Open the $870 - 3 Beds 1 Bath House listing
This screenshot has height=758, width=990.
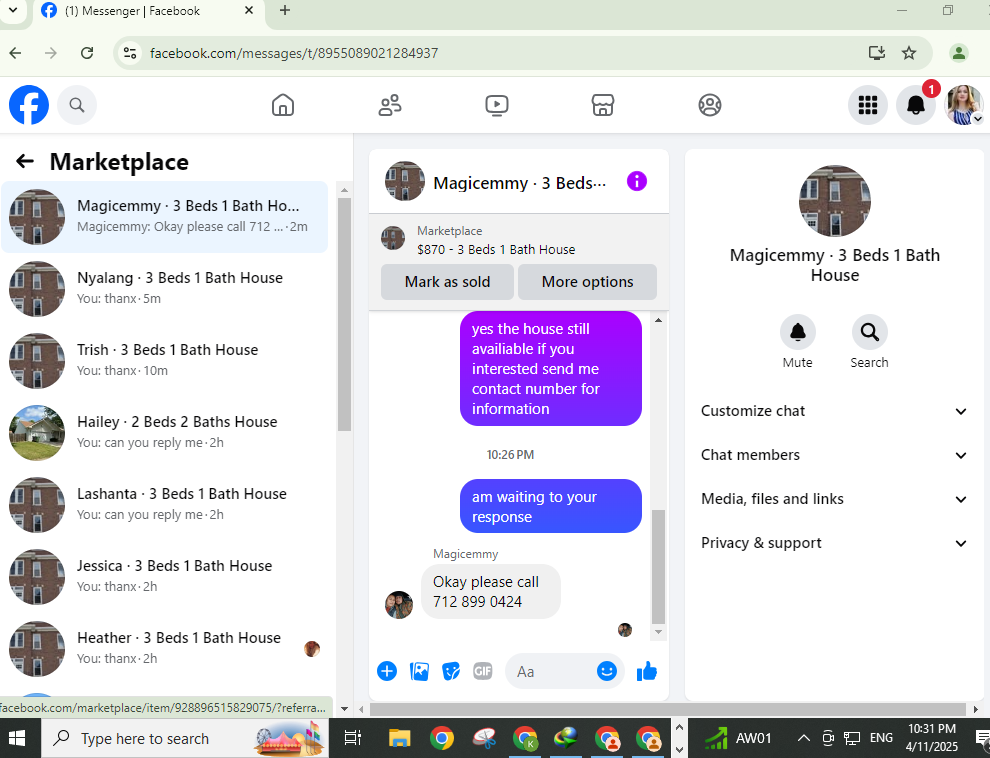pyautogui.click(x=496, y=249)
